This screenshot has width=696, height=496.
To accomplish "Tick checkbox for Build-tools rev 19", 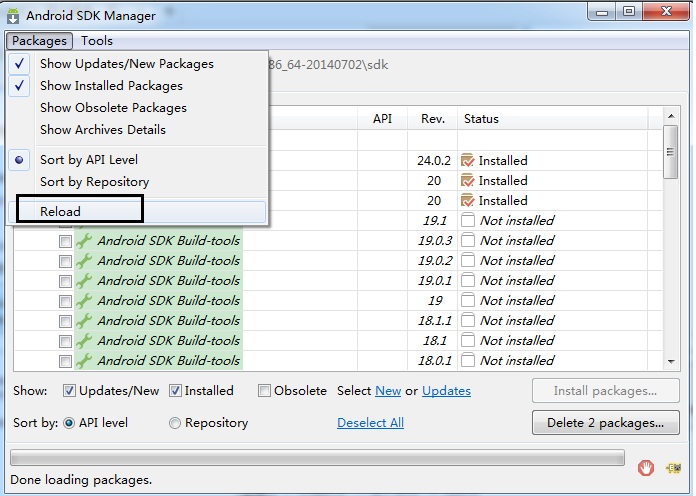I will pyautogui.click(x=65, y=301).
